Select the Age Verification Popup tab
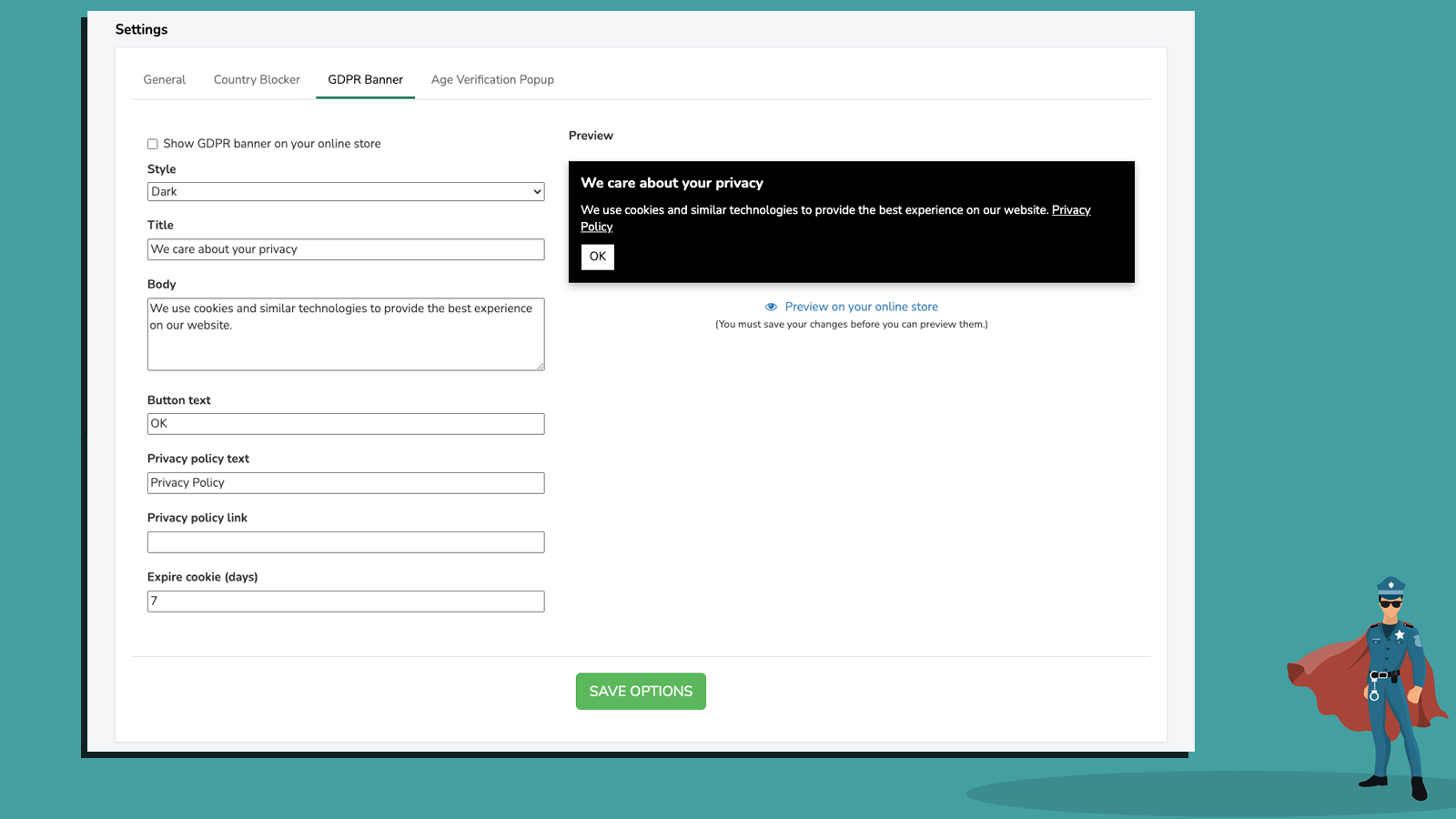 [x=492, y=79]
